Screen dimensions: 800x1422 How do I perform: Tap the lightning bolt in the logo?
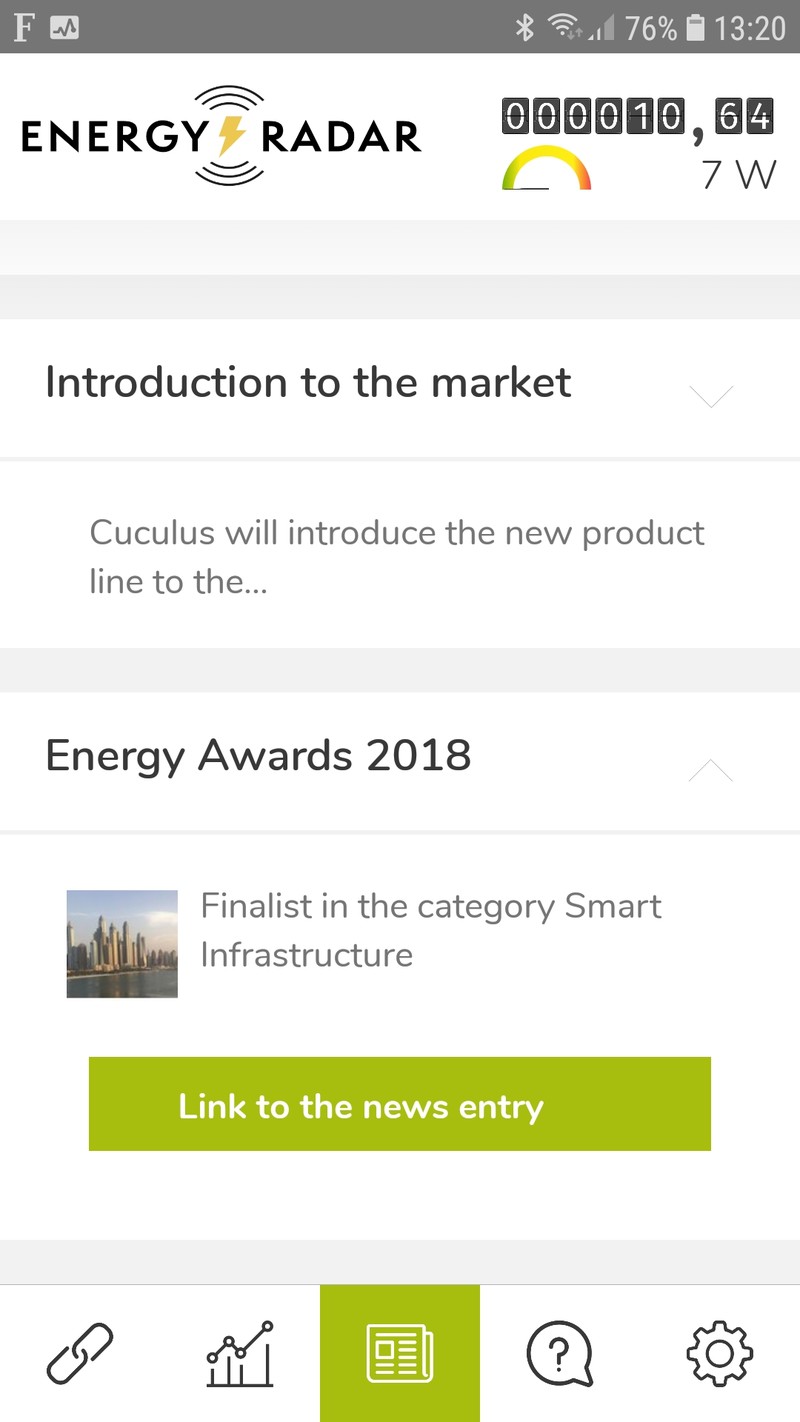[x=230, y=136]
